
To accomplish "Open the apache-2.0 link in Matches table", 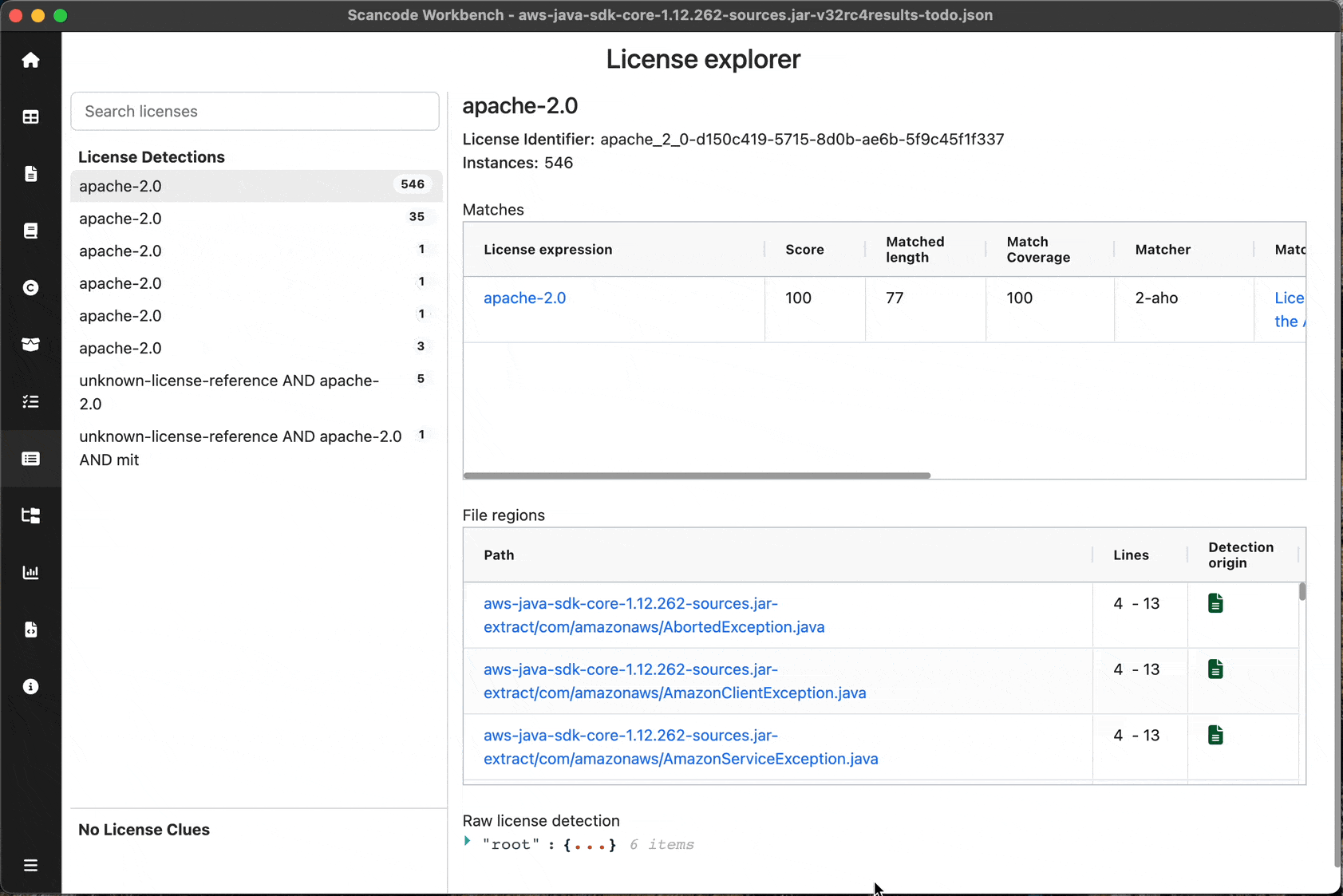I will click(x=524, y=298).
